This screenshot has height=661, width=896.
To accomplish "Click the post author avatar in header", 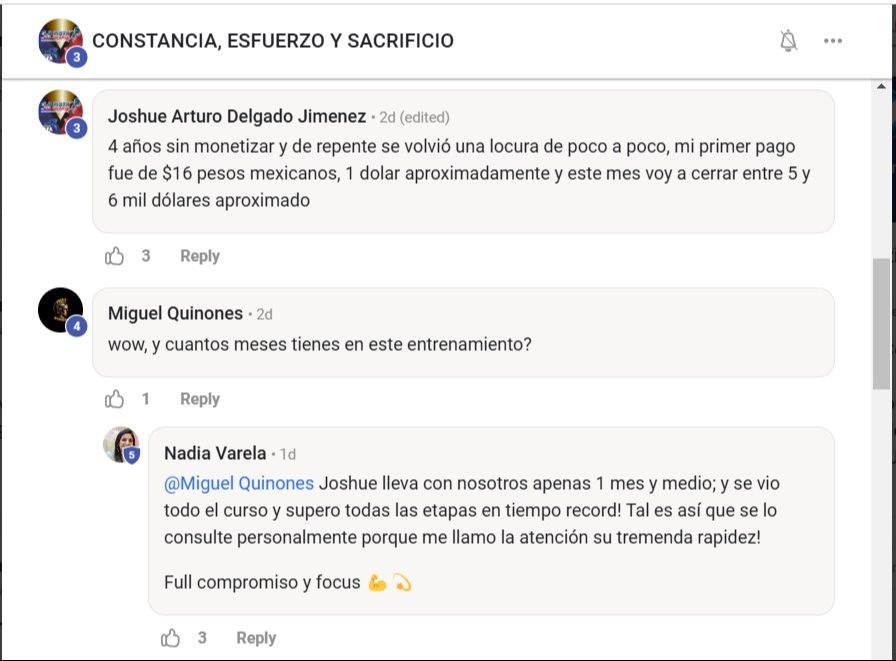I will [x=61, y=41].
